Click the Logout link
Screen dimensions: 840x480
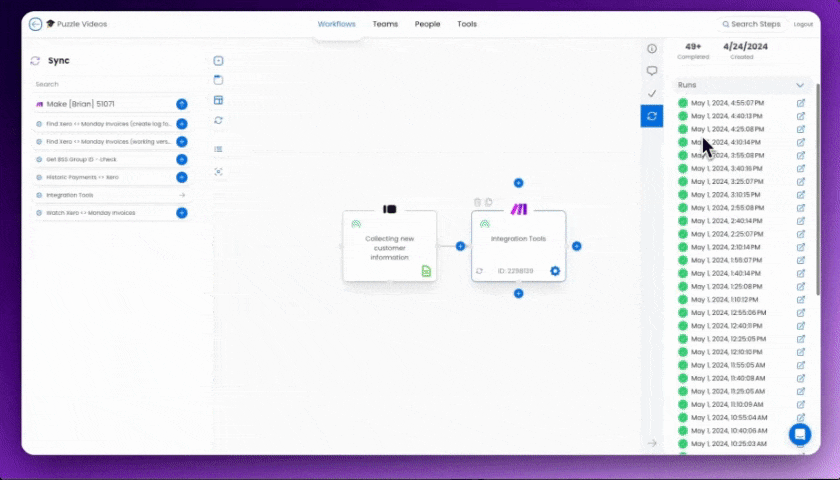pyautogui.click(x=803, y=25)
